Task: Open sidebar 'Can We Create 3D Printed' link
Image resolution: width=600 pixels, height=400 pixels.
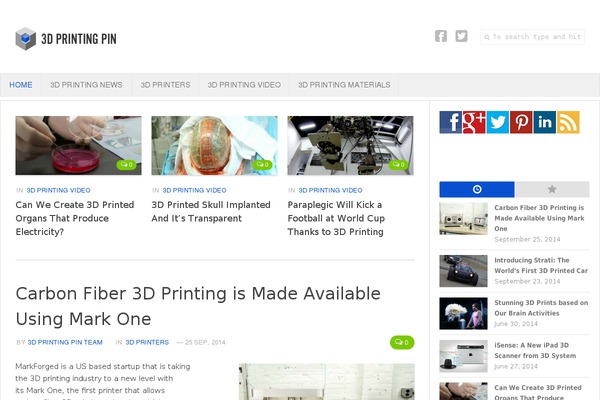Action: point(538,392)
